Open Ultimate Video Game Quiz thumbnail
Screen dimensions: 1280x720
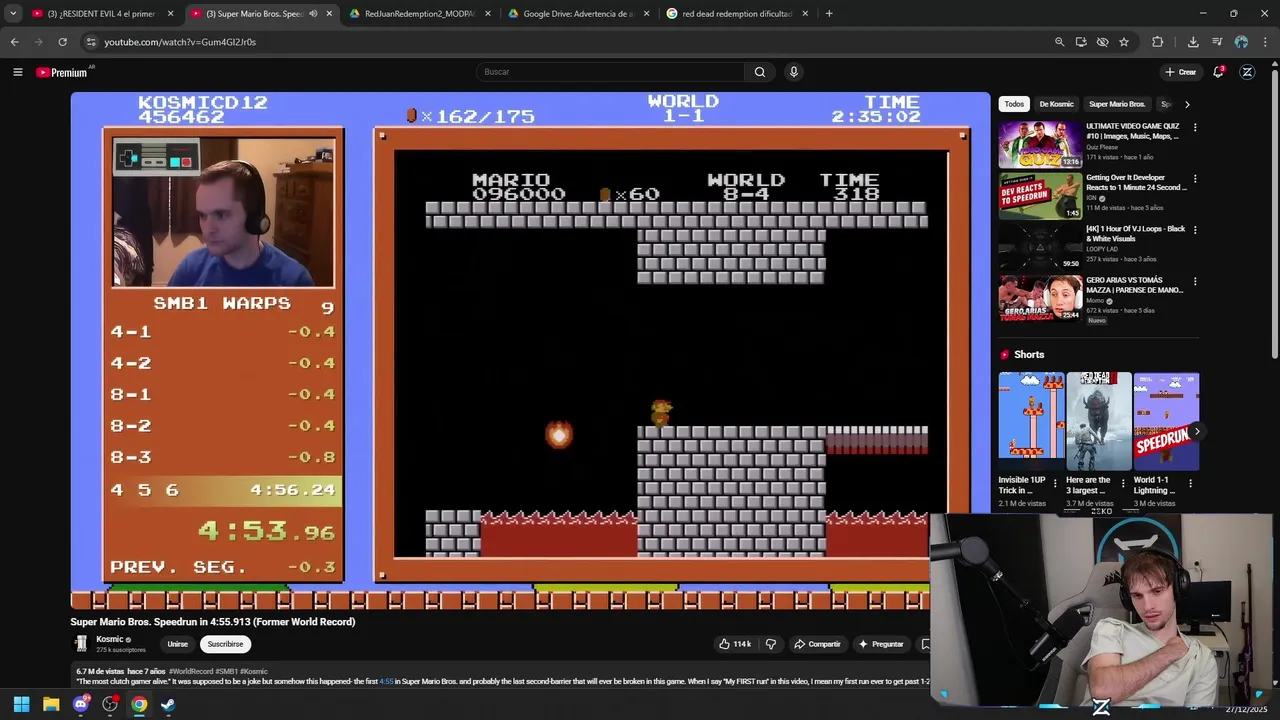pyautogui.click(x=1040, y=145)
